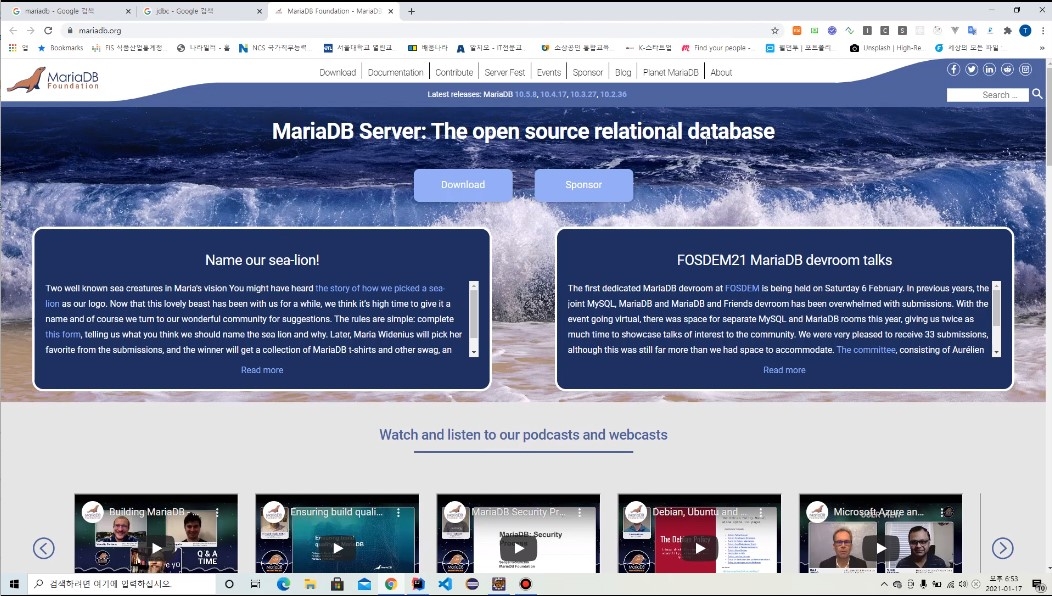Screen dimensions: 1052x596
Task: Open MariaDB LinkedIn page icon
Action: [x=990, y=69]
